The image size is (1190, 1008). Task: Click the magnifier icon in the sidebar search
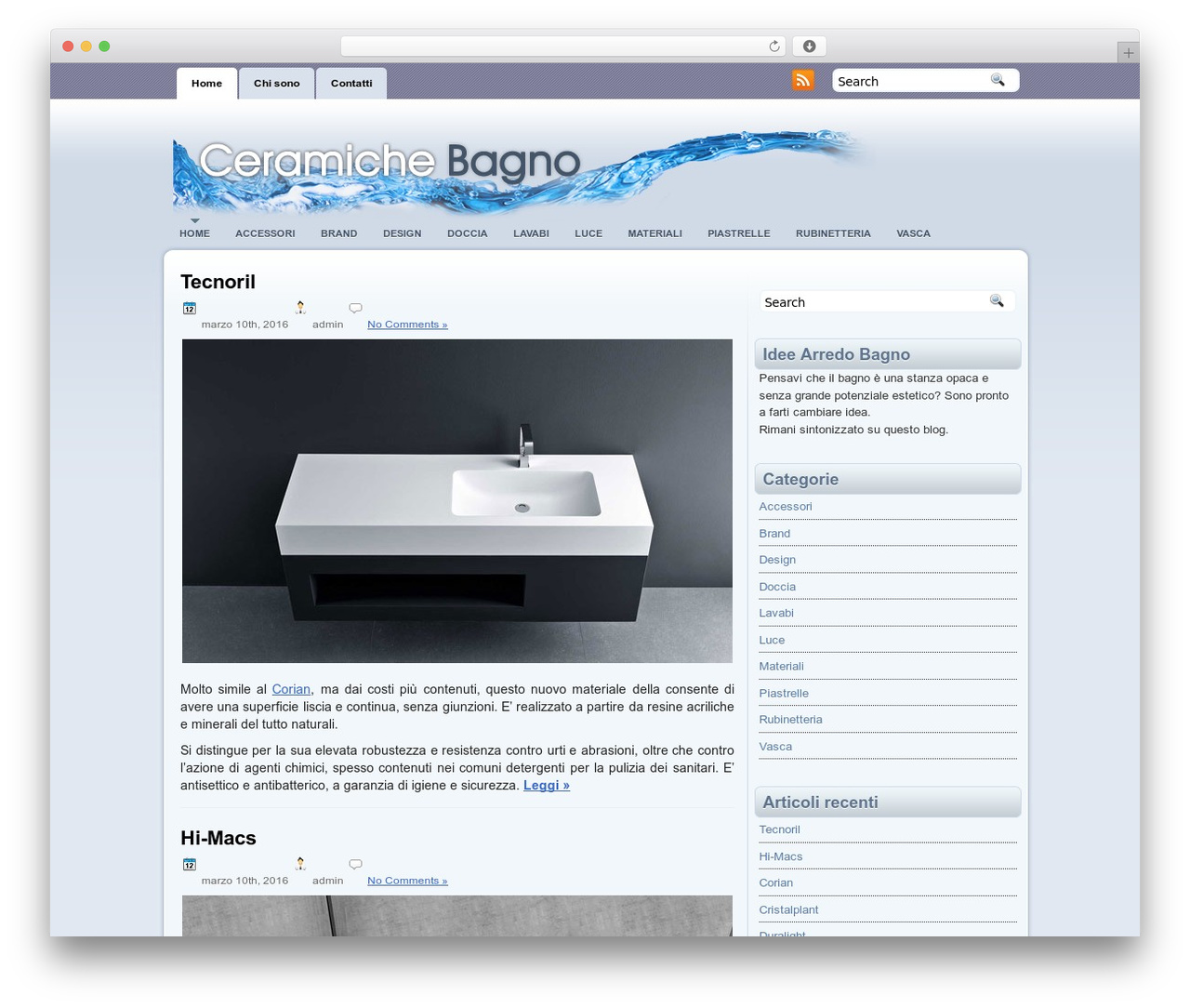click(x=997, y=301)
